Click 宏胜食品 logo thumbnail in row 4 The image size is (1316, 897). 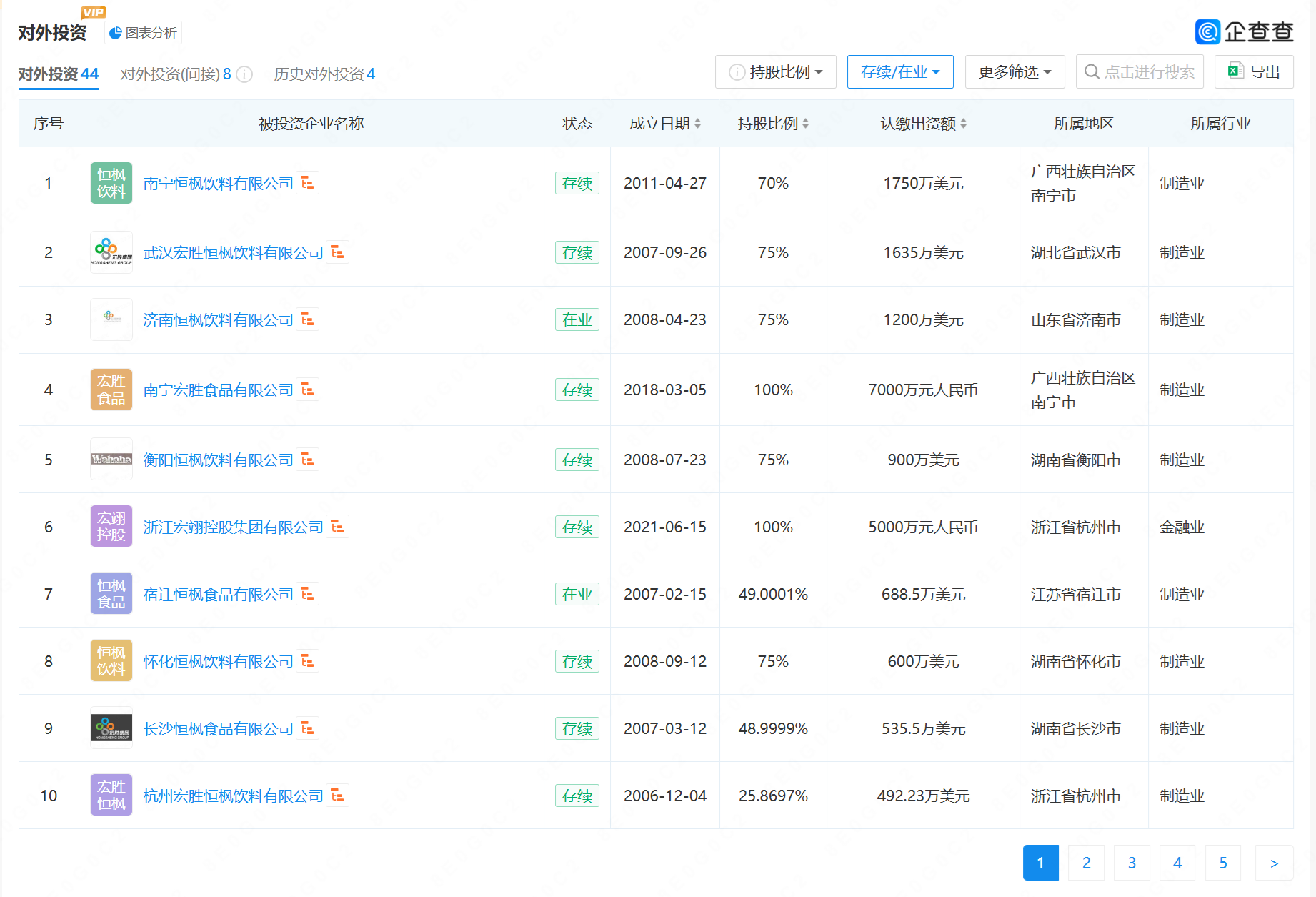[x=111, y=390]
